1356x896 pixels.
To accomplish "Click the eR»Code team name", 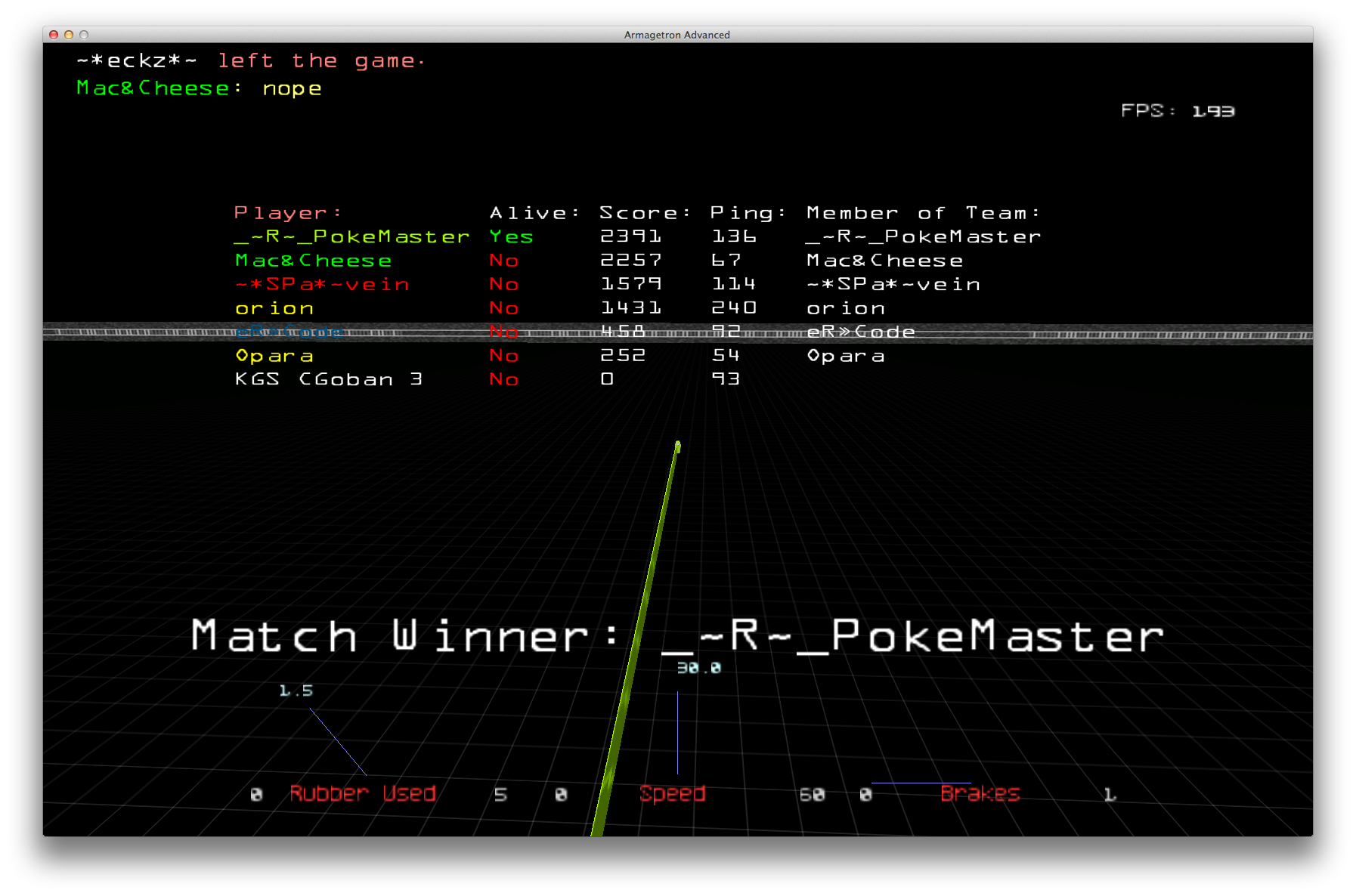I will pyautogui.click(x=860, y=332).
